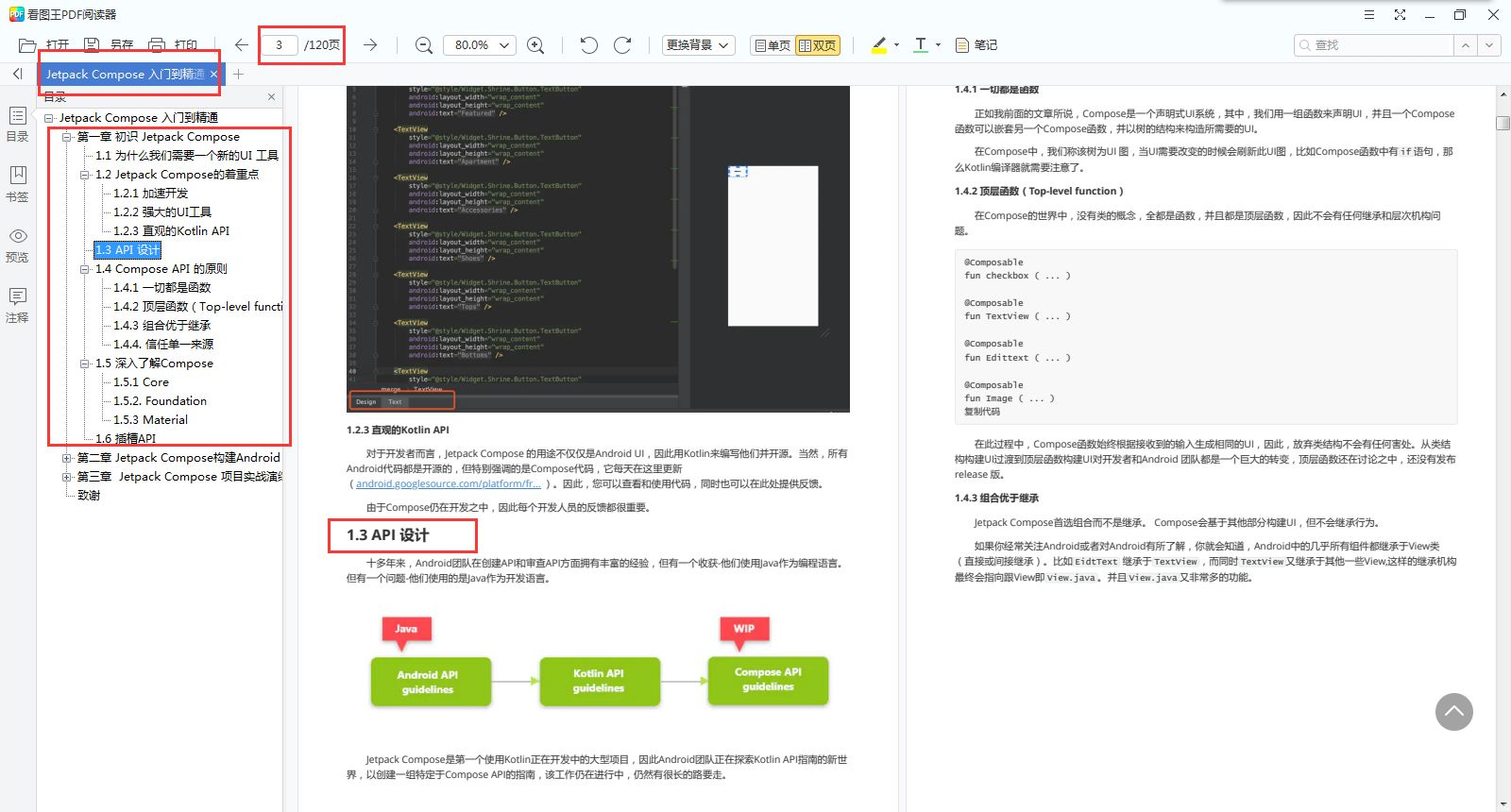Select outline item 1.4.2 顶层函数

coord(197,307)
